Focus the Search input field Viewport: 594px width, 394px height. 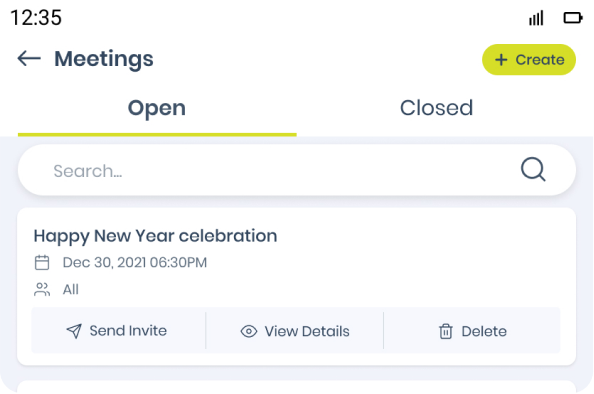[297, 170]
